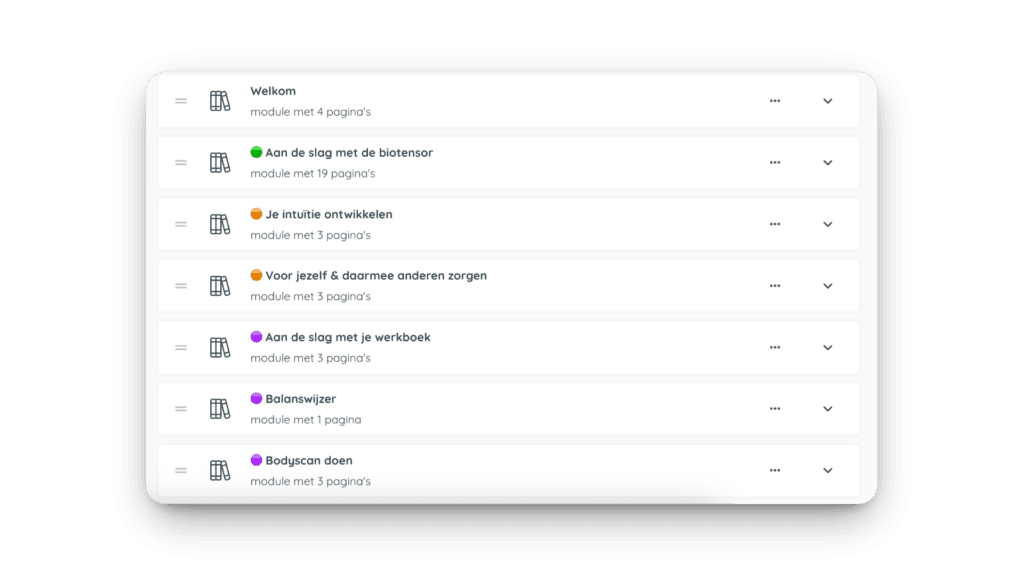
Task: Open three-dot menu for Welkom module
Action: pyautogui.click(x=775, y=101)
